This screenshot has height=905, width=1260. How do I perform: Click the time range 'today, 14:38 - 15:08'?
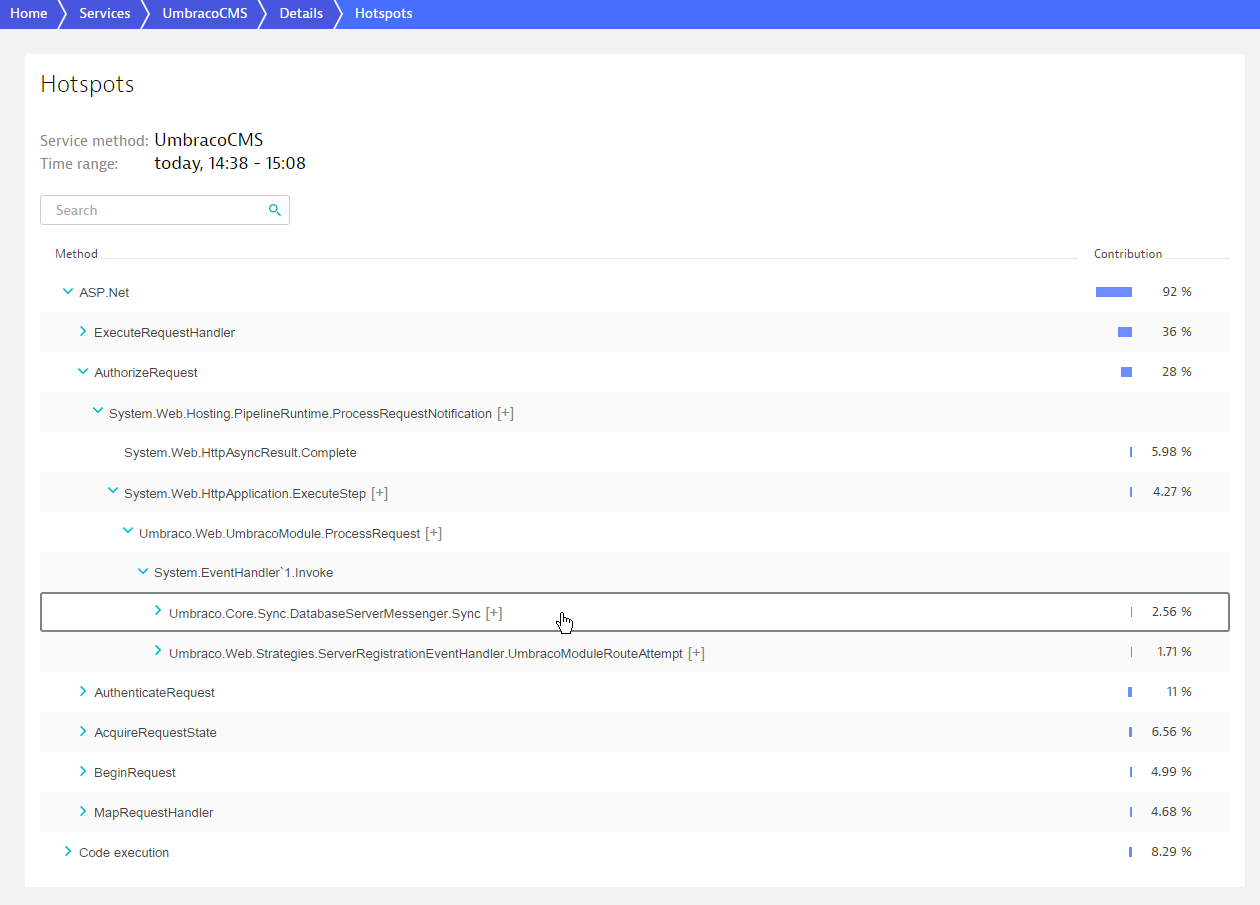point(230,163)
